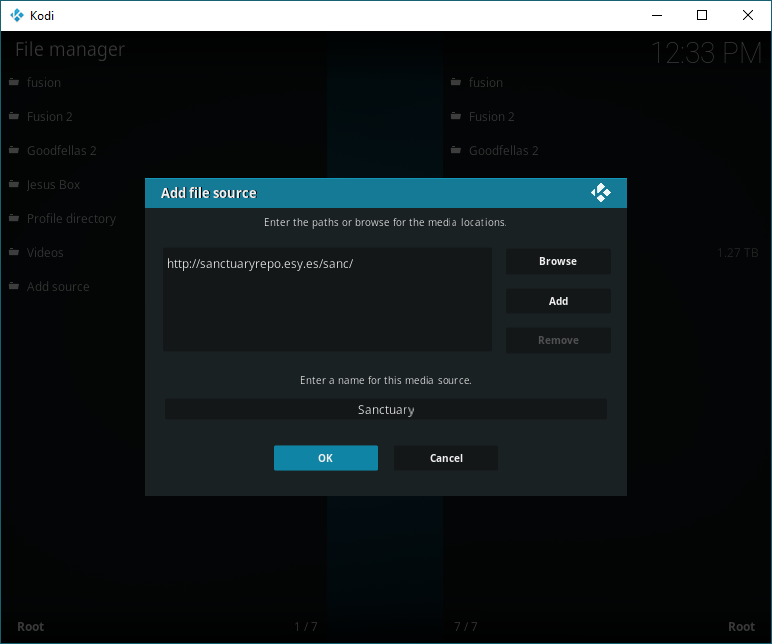Click folder icon beside Jesus Box
This screenshot has height=644, width=772.
point(14,184)
